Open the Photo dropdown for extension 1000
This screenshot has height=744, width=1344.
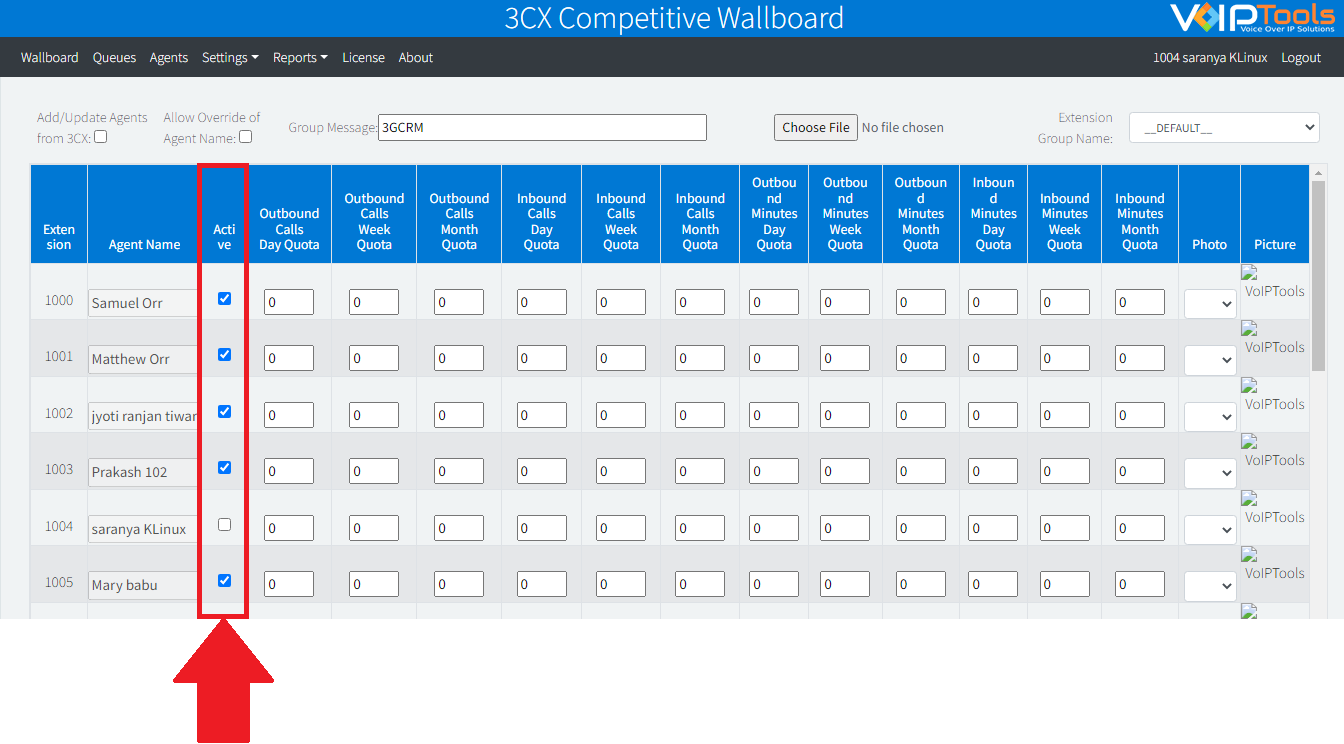(x=1210, y=304)
